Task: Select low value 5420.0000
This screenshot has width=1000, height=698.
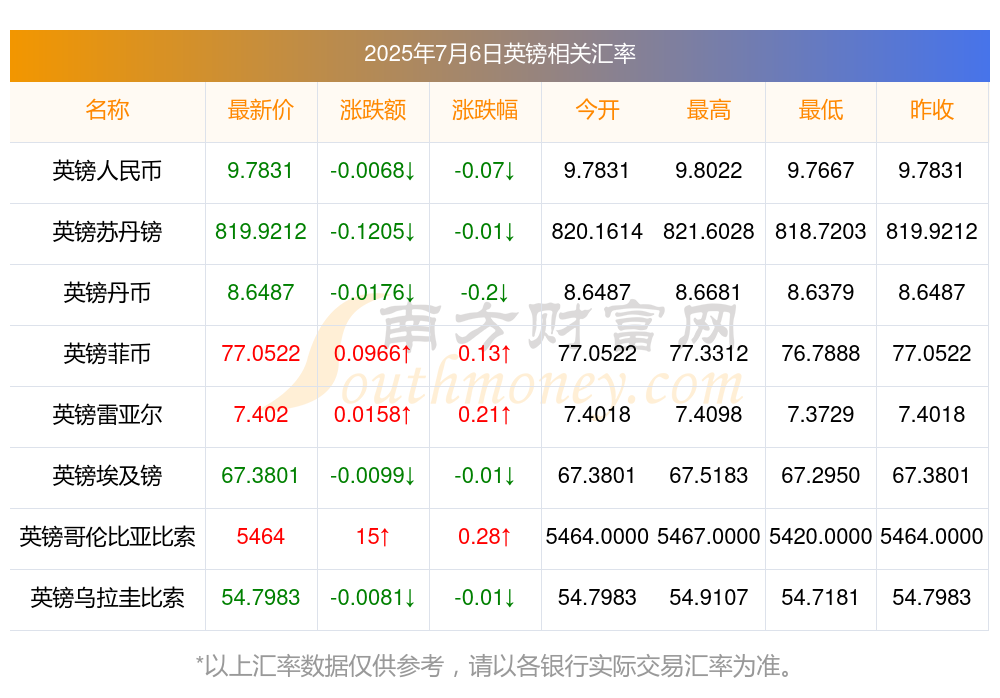Action: click(x=821, y=537)
